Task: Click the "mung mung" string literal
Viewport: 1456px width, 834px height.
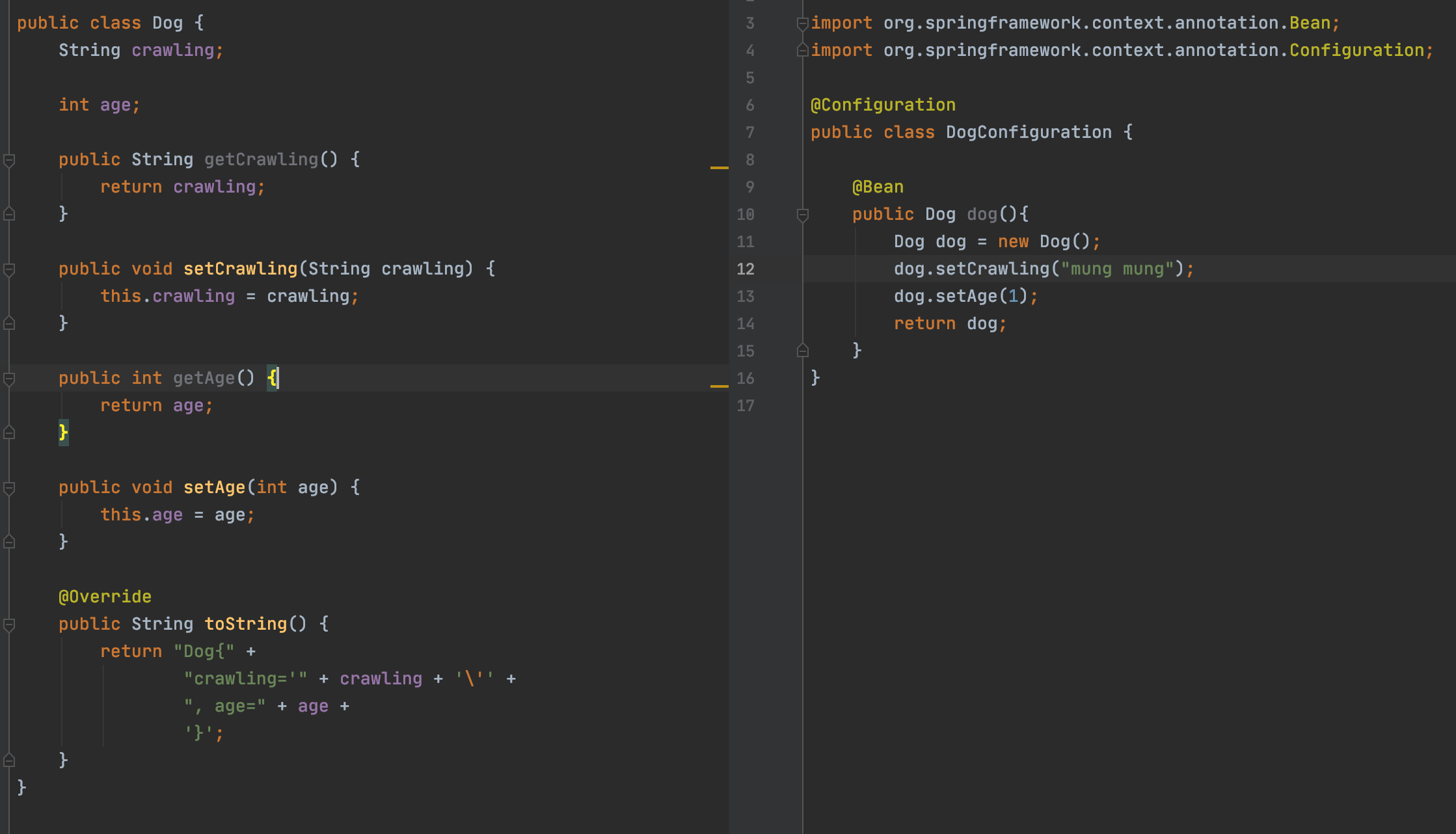Action: [1116, 269]
